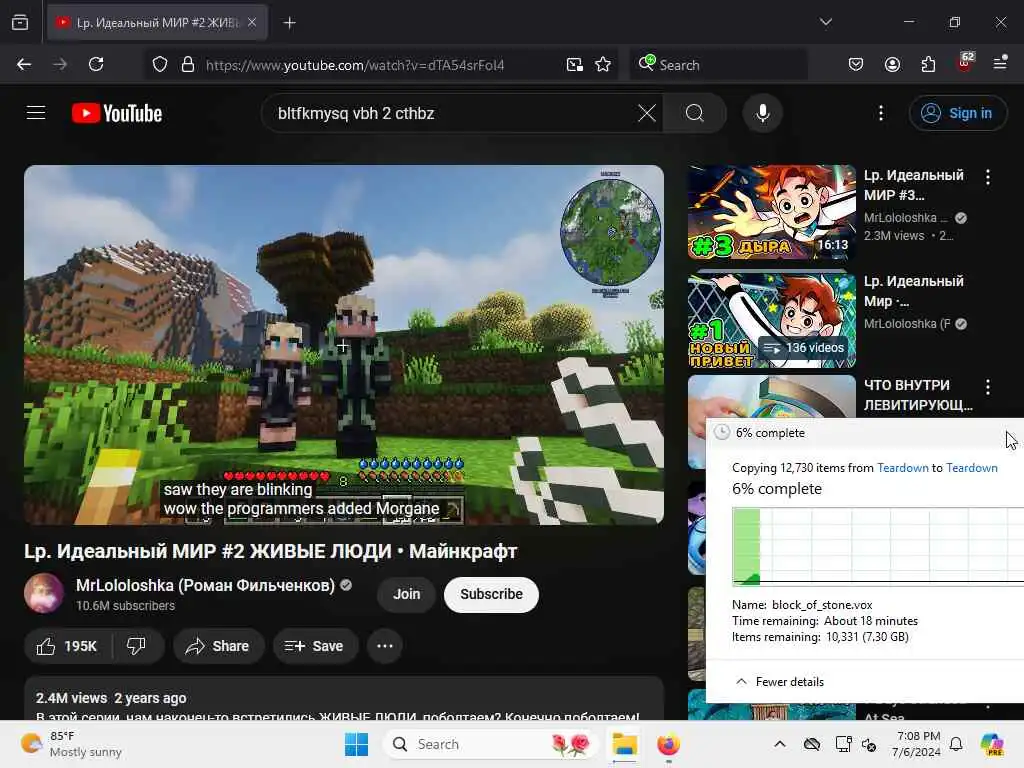
Task: Open the list all tabs dropdown
Action: coord(825,22)
